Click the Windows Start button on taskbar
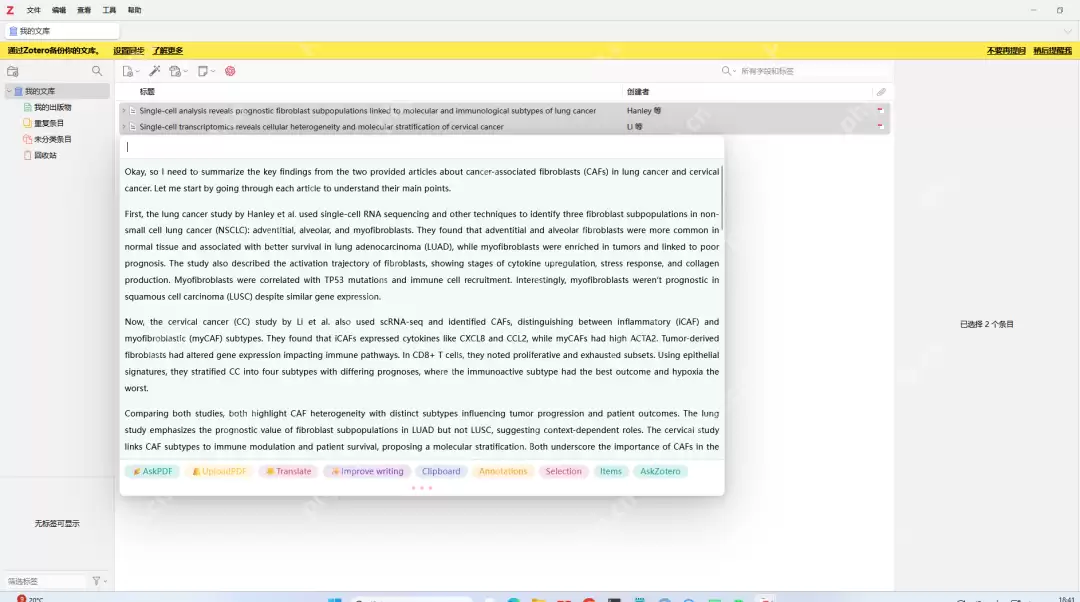The height and width of the screenshot is (602, 1080). 334,600
